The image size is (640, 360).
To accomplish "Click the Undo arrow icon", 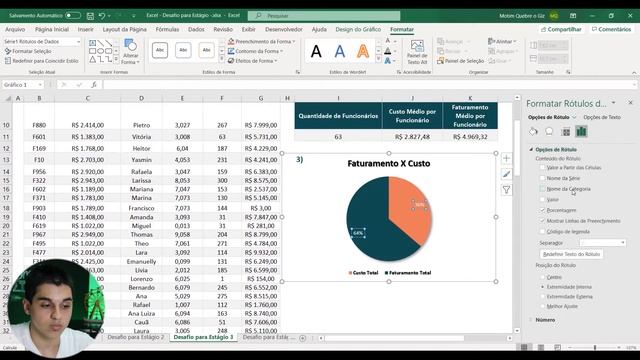I will point(102,16).
